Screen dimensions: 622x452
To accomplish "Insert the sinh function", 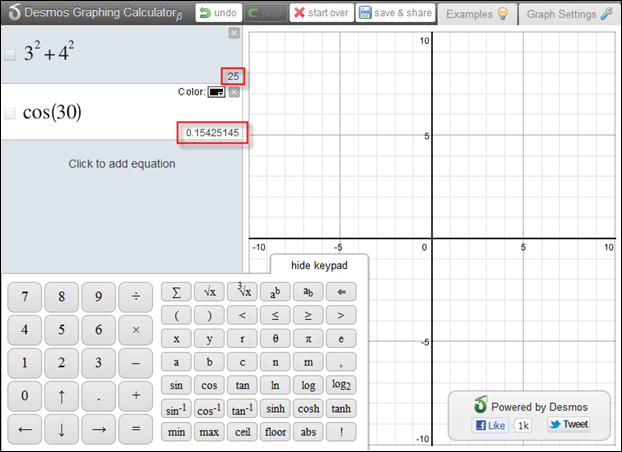I will pos(275,408).
